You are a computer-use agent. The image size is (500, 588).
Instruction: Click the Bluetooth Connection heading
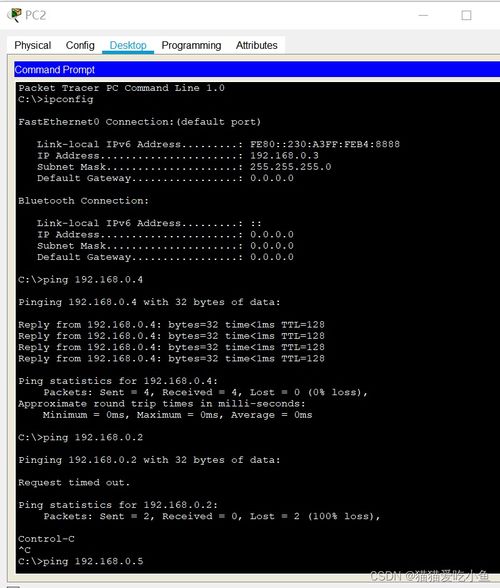click(x=83, y=201)
